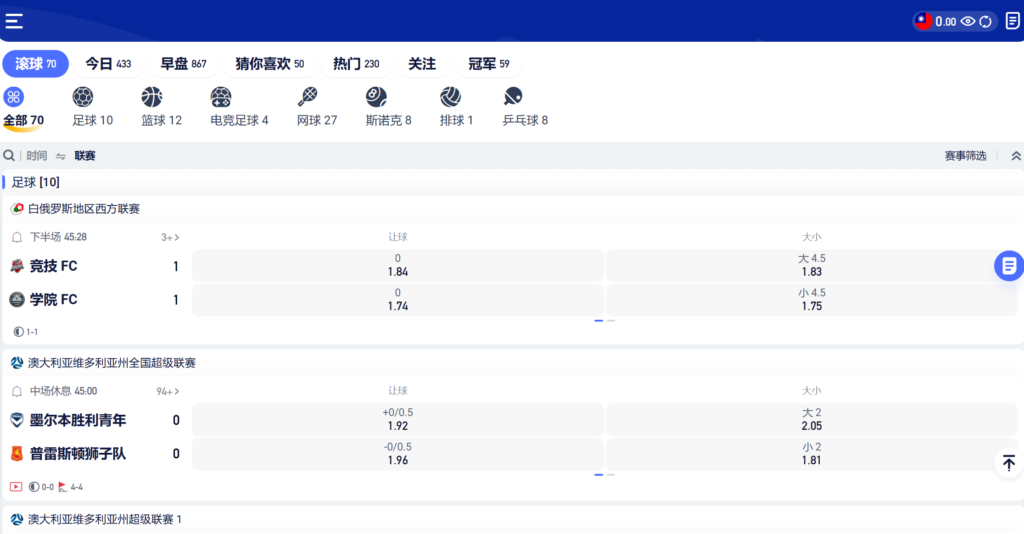Switch odds page dots under 竞技 FC match
Viewport: 1024px width, 534px height.
(604, 321)
